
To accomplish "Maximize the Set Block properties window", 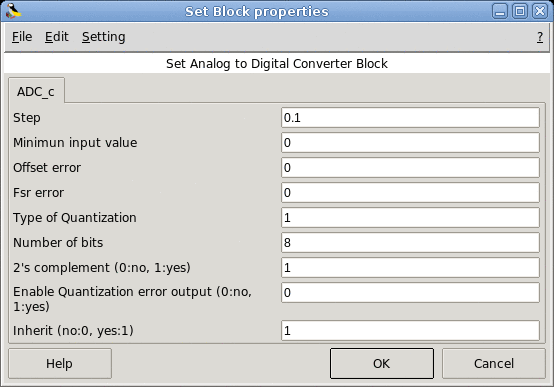I will [520, 11].
